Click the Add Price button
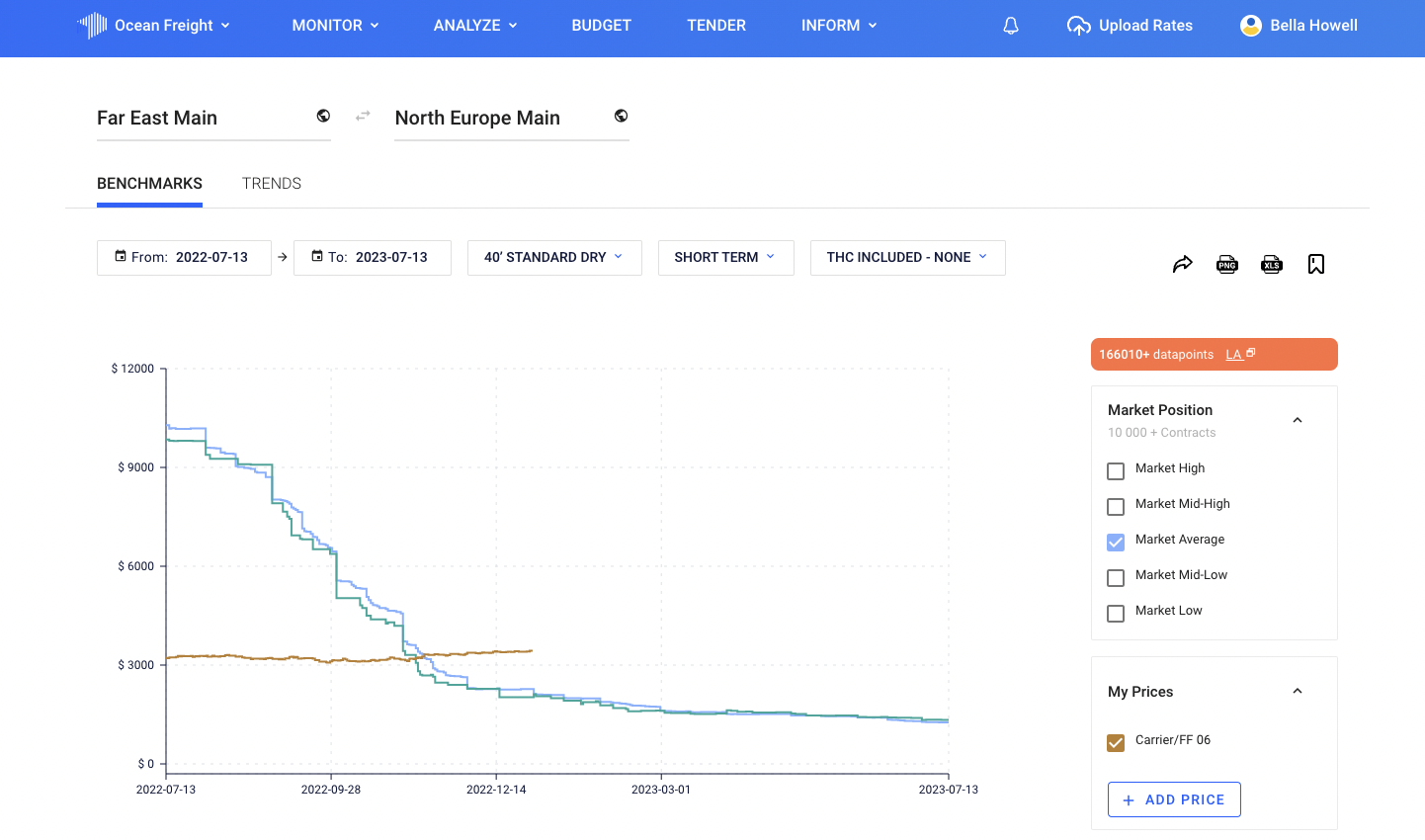The width and height of the screenshot is (1425, 840). 1174,799
